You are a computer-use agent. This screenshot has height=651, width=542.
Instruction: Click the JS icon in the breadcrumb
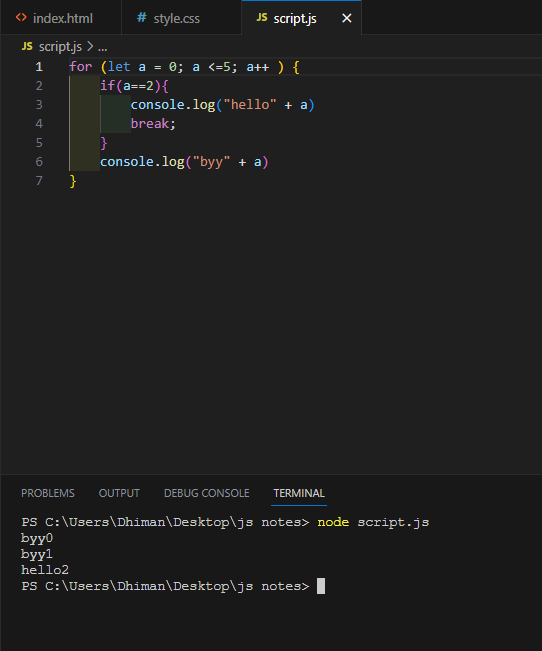click(27, 46)
